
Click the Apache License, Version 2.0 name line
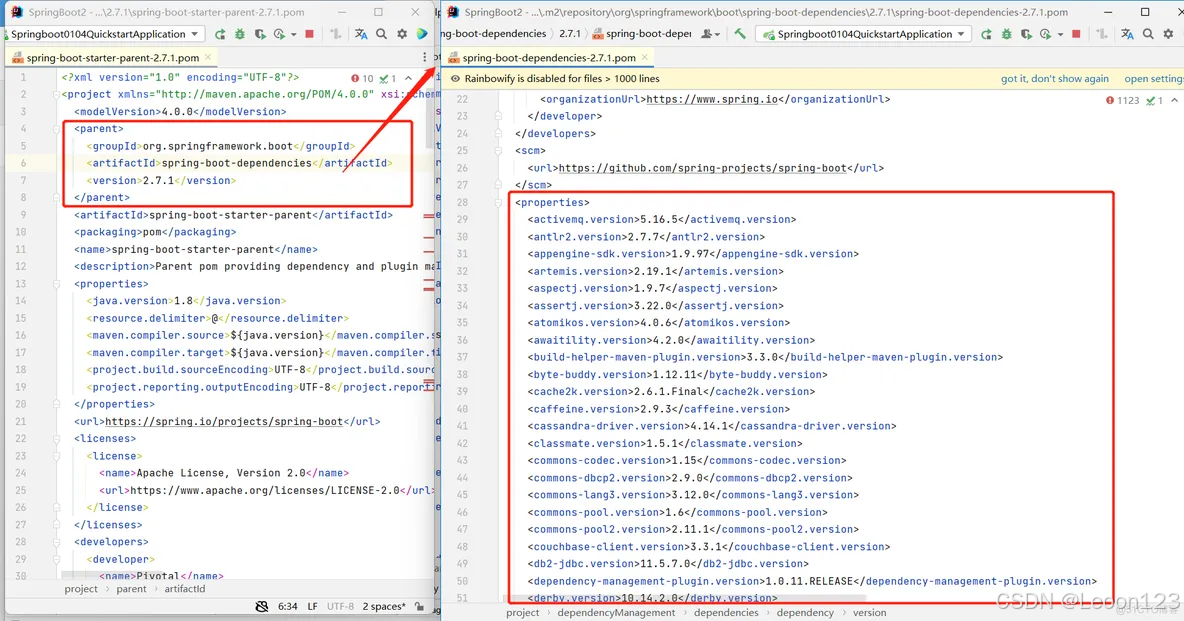(224, 473)
